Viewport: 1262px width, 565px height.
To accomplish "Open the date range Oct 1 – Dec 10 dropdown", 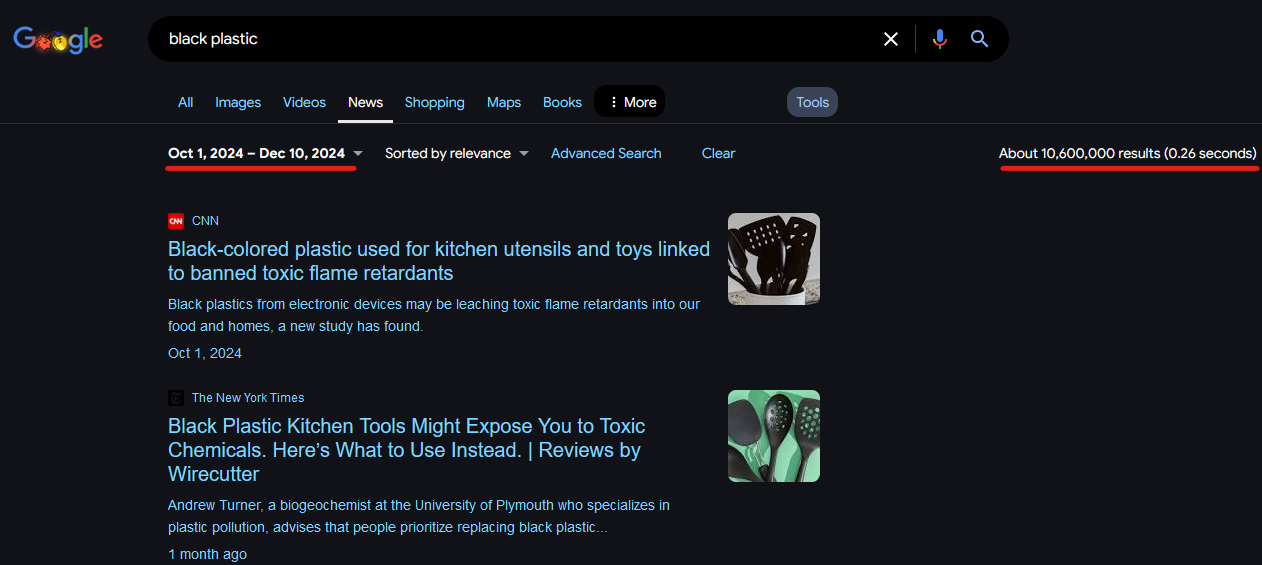I will click(265, 153).
